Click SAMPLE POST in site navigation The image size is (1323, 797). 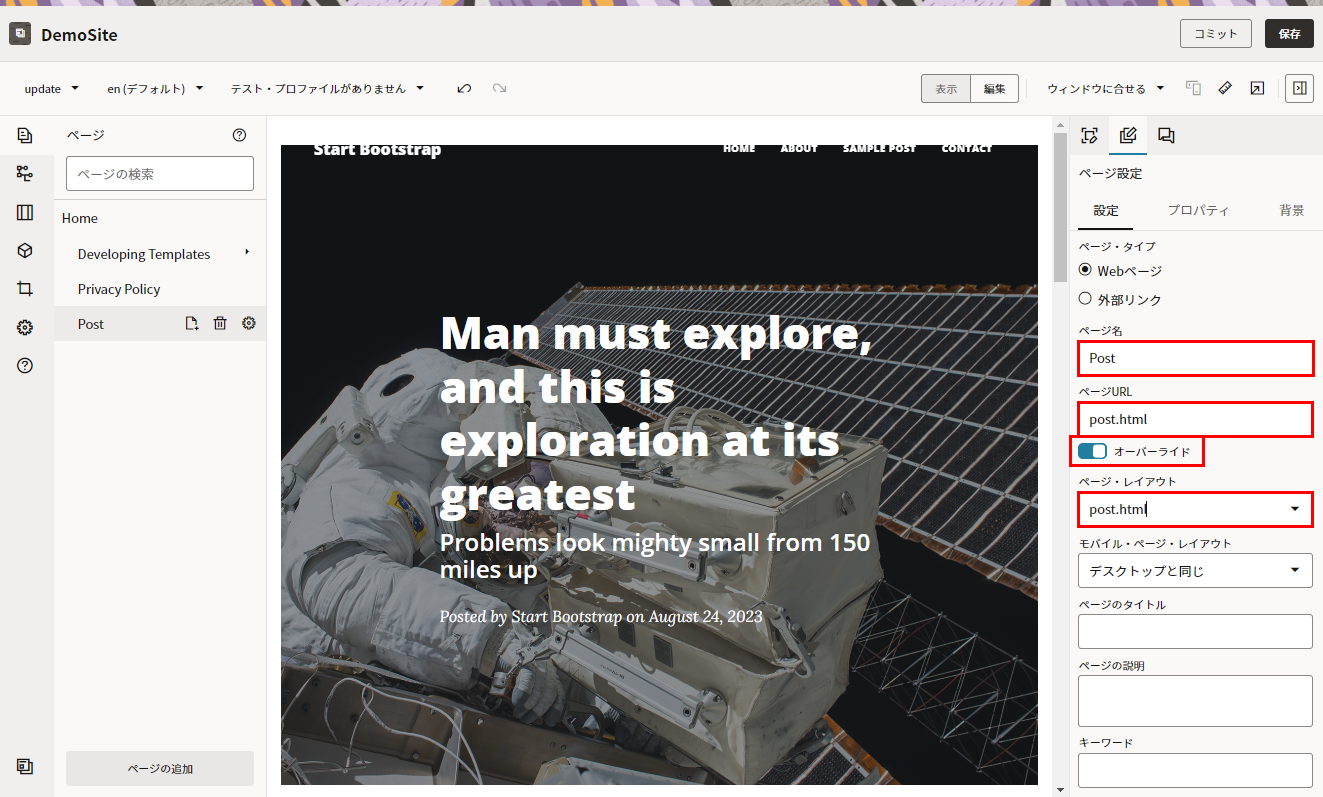click(879, 148)
